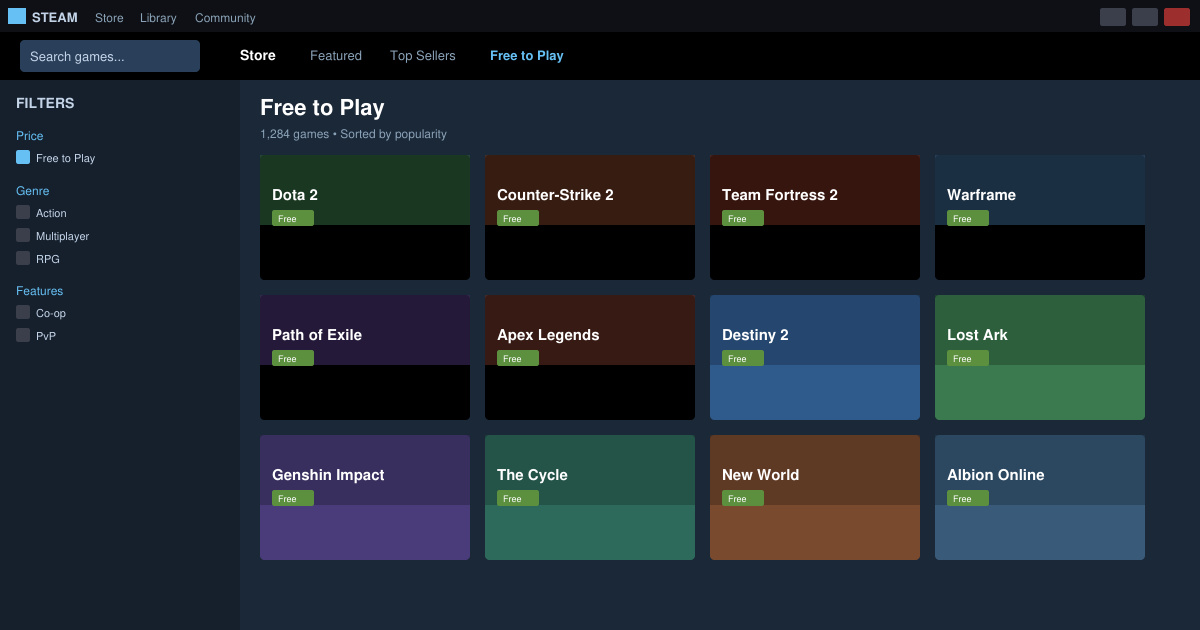The width and height of the screenshot is (1200, 630).
Task: Open the Library menu
Action: point(158,18)
